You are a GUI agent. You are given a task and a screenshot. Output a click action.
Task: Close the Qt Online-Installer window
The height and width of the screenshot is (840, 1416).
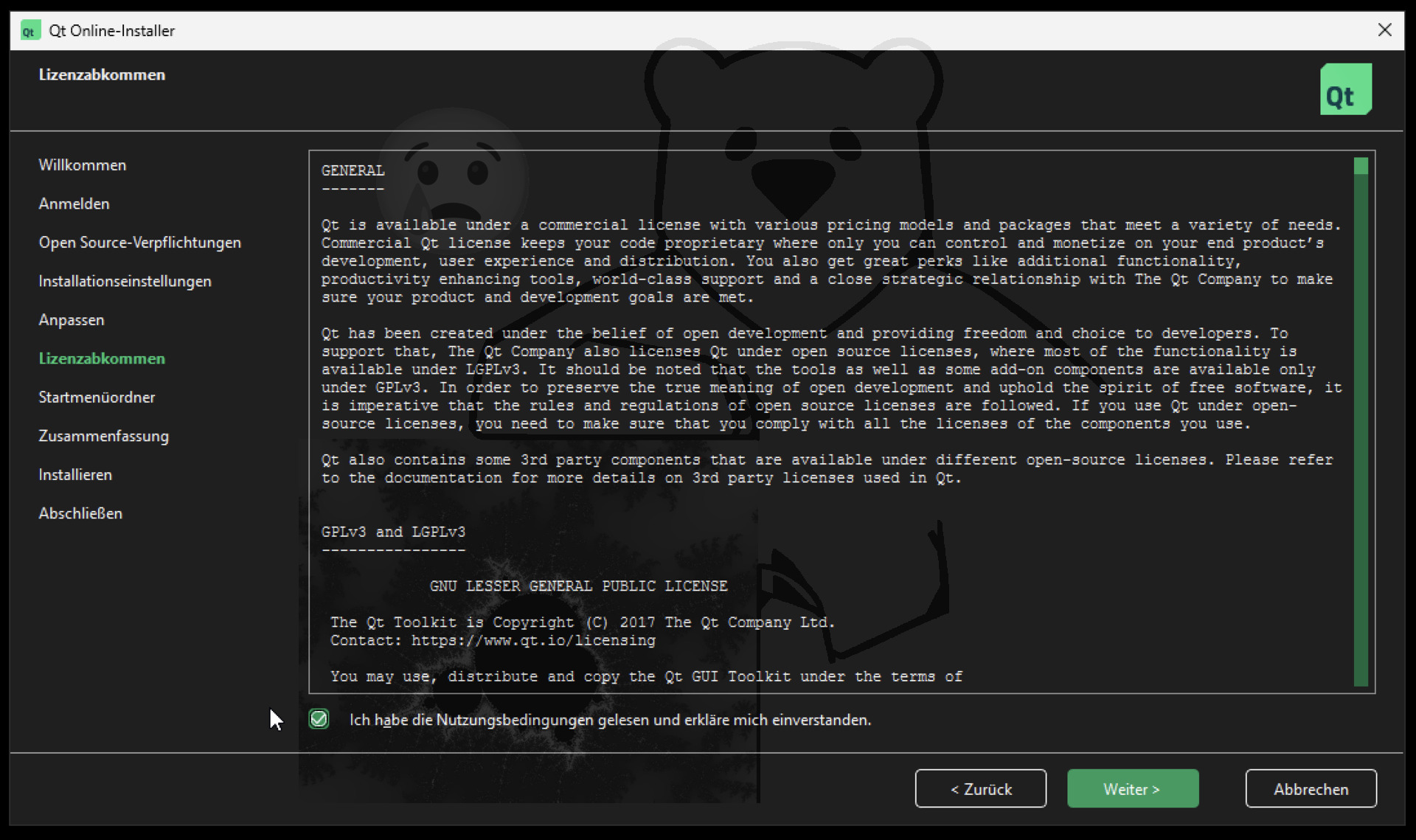[1384, 29]
